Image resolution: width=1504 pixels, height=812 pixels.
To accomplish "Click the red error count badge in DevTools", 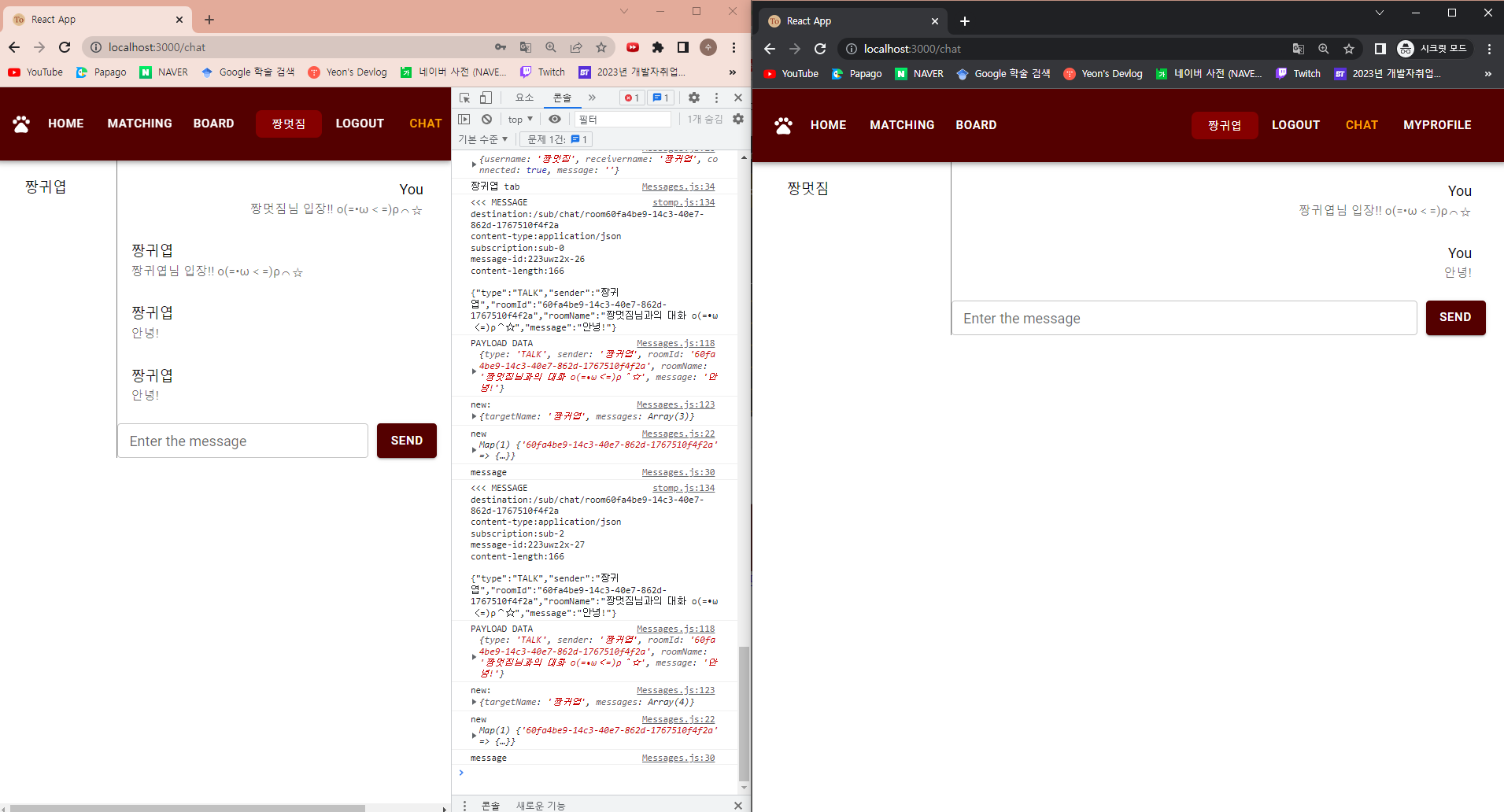I will tap(631, 98).
